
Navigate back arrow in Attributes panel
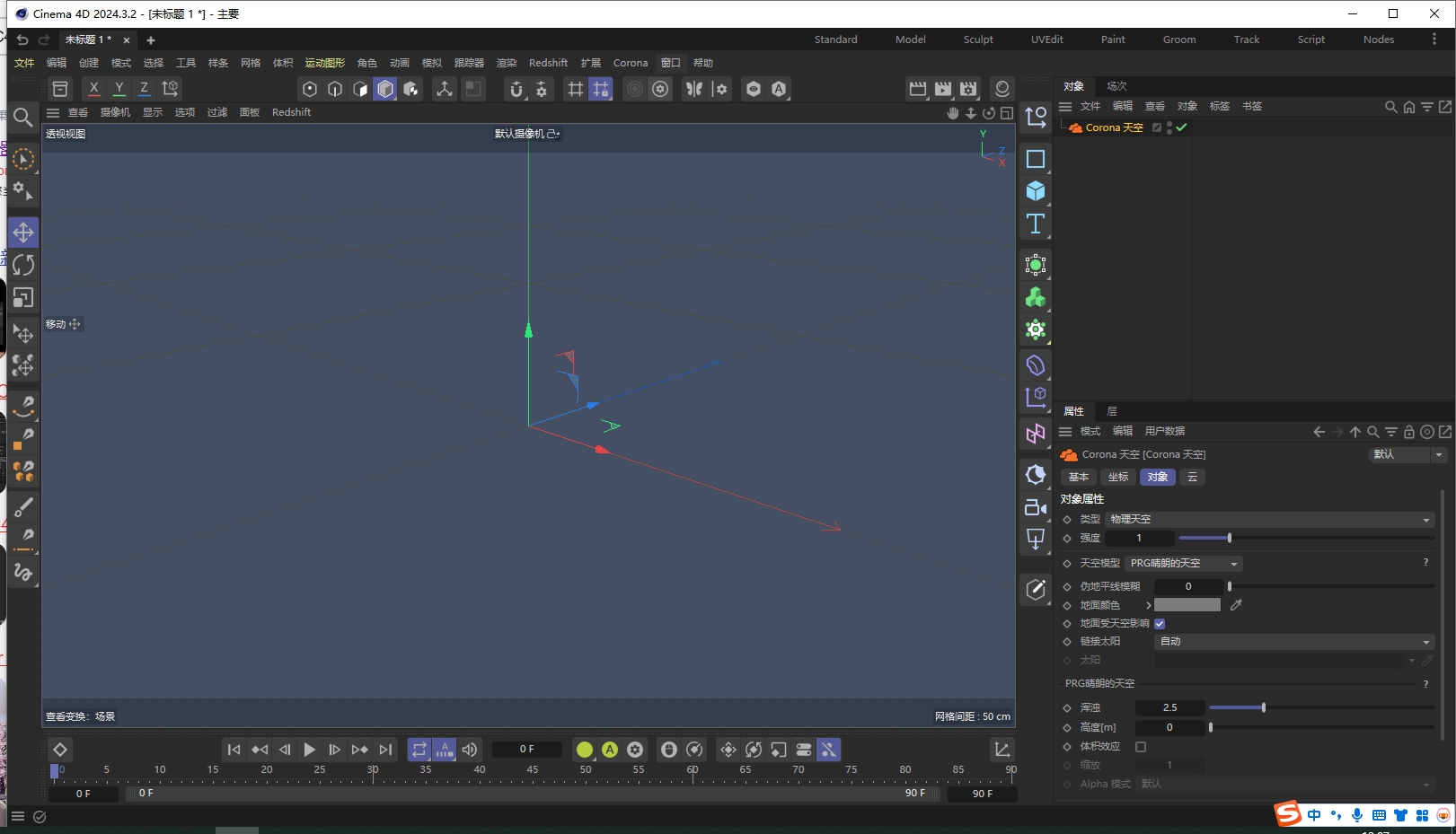(x=1319, y=432)
